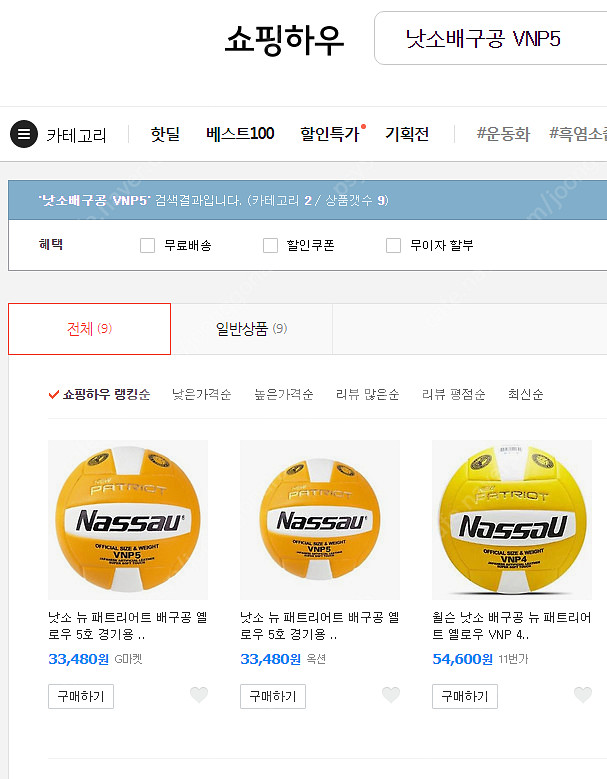
Task: Open the yellow VNP4 volleyball thumbnail
Action: [512, 520]
